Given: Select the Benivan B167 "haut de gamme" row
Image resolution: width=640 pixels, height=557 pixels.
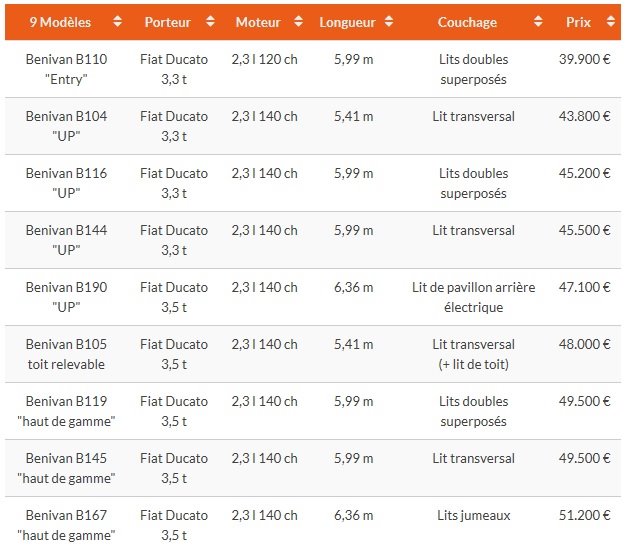Looking at the screenshot, I should (313, 525).
